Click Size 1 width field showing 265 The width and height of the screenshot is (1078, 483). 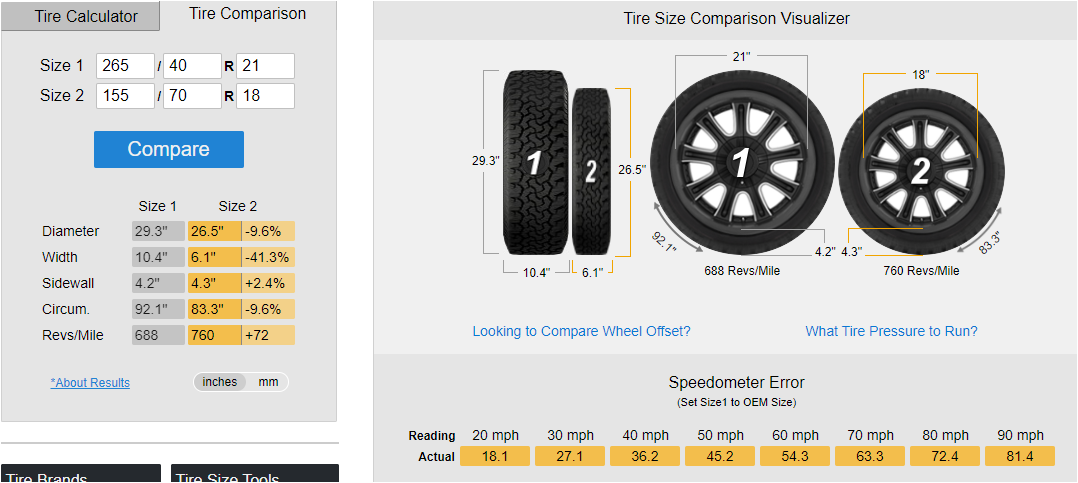[125, 66]
